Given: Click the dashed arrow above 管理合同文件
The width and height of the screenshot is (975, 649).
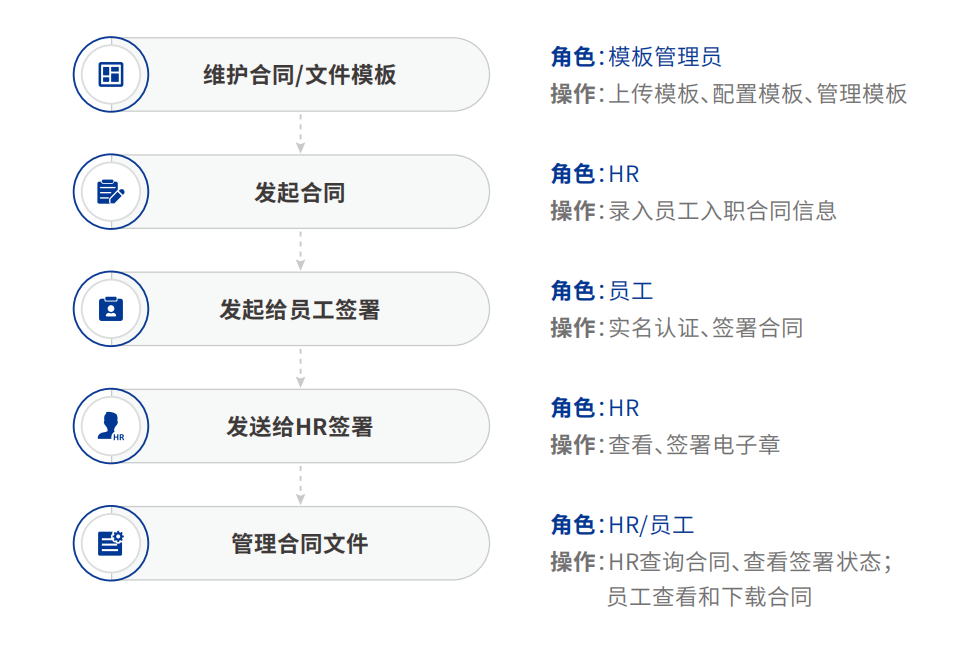Looking at the screenshot, I should coord(300,484).
